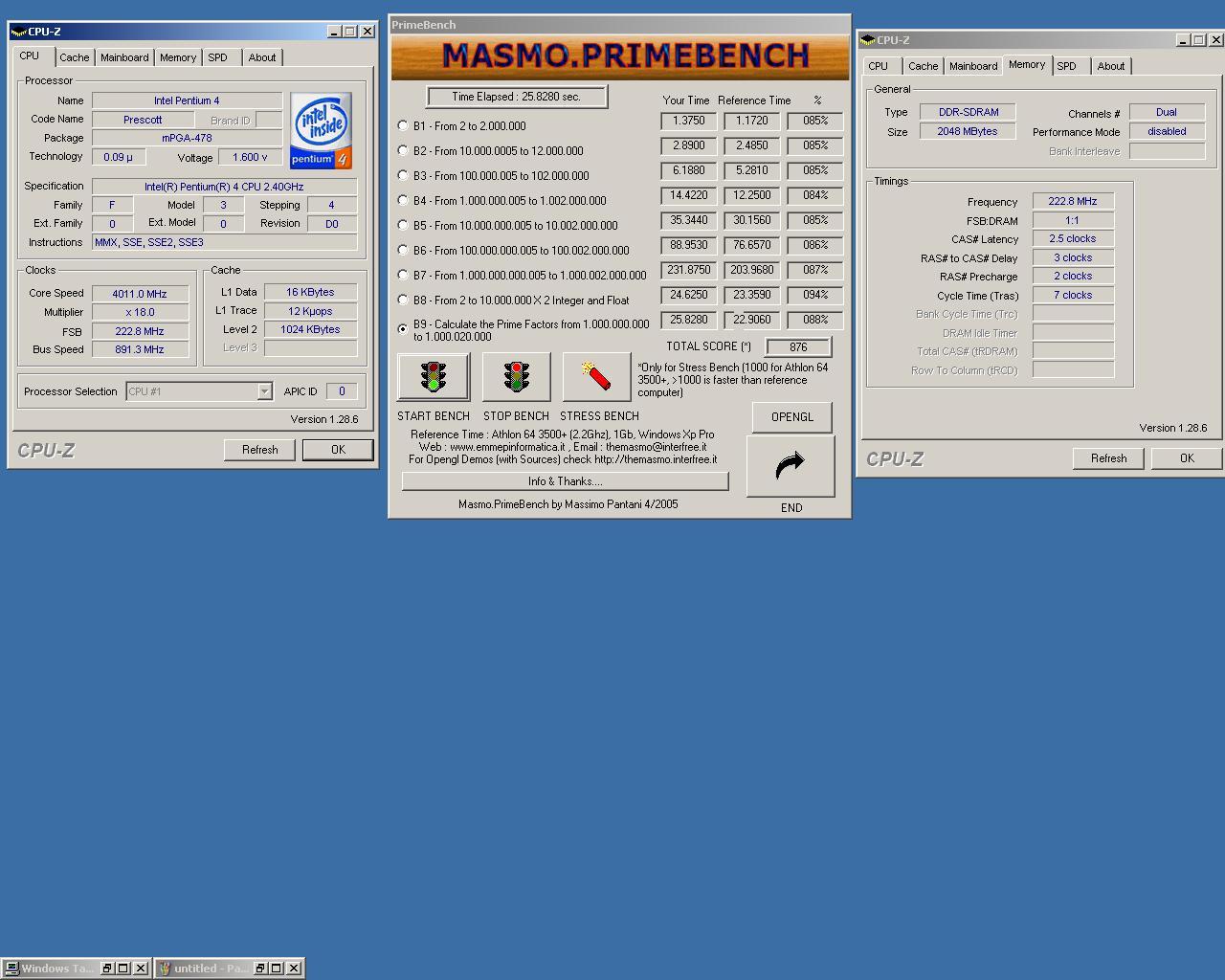The image size is (1225, 980).
Task: Select B4 benchmark radio button
Action: 403,200
